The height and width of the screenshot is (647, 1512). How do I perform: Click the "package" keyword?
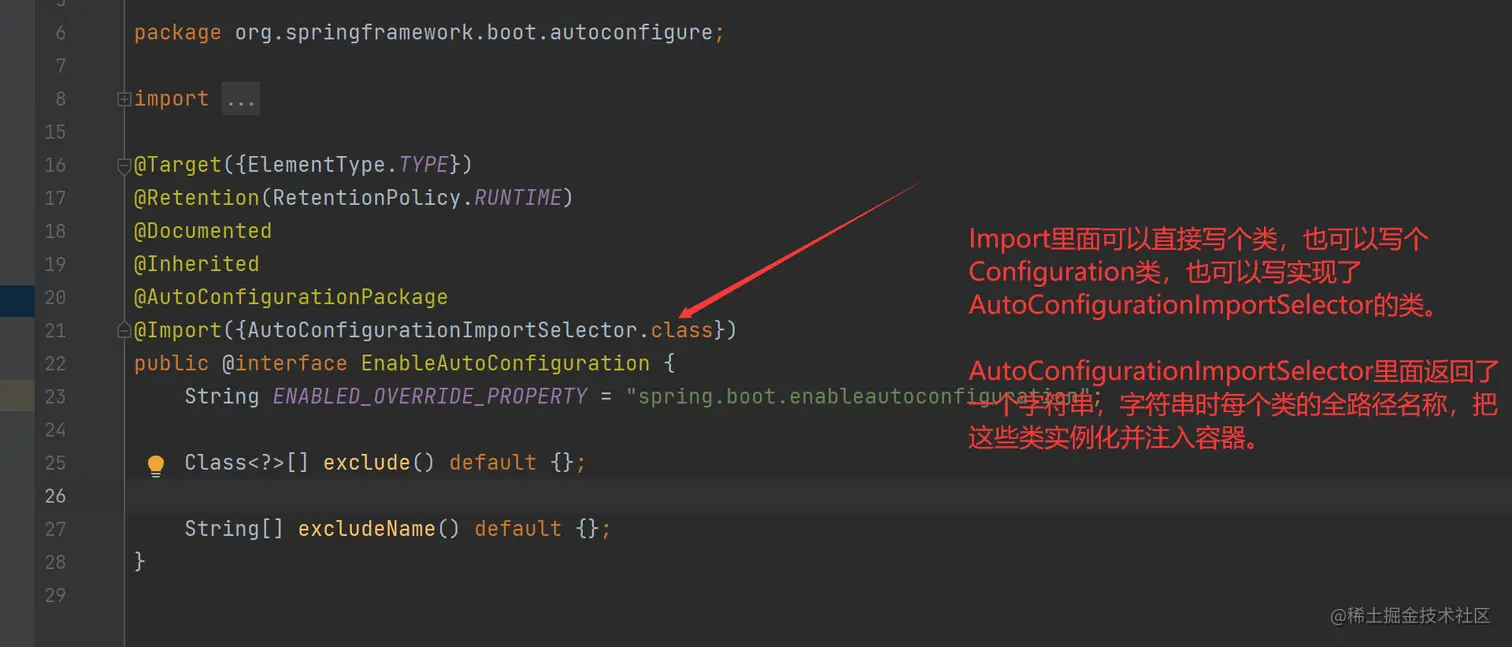(x=178, y=33)
